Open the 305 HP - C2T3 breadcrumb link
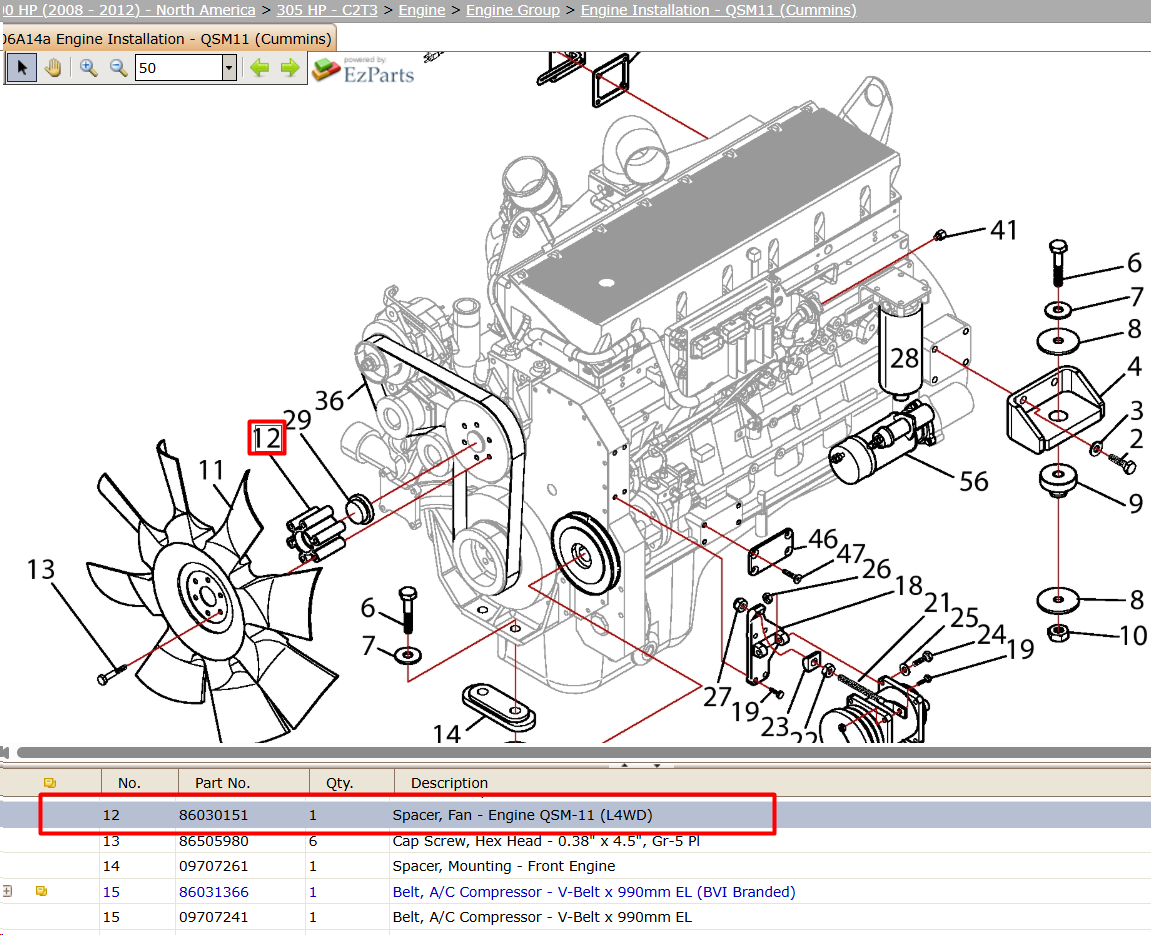Viewport: 1151px width, 935px height. [327, 10]
